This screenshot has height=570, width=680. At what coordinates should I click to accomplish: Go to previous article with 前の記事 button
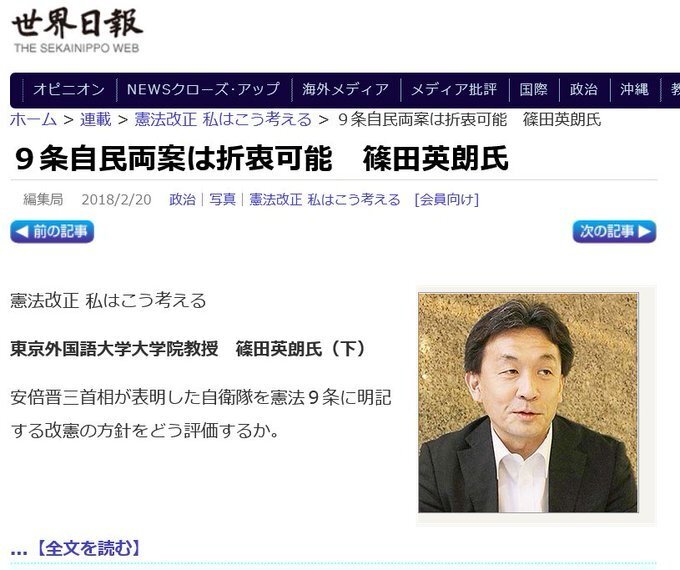52,232
